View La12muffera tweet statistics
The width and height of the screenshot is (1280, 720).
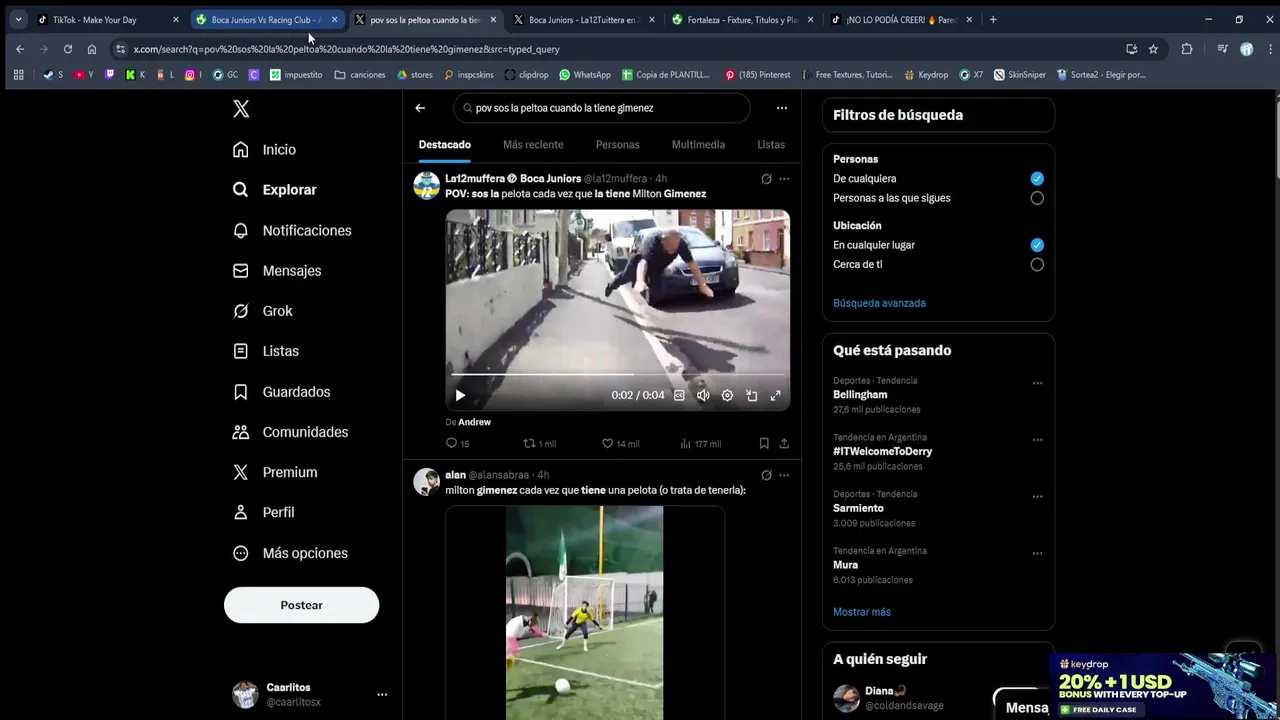click(700, 443)
